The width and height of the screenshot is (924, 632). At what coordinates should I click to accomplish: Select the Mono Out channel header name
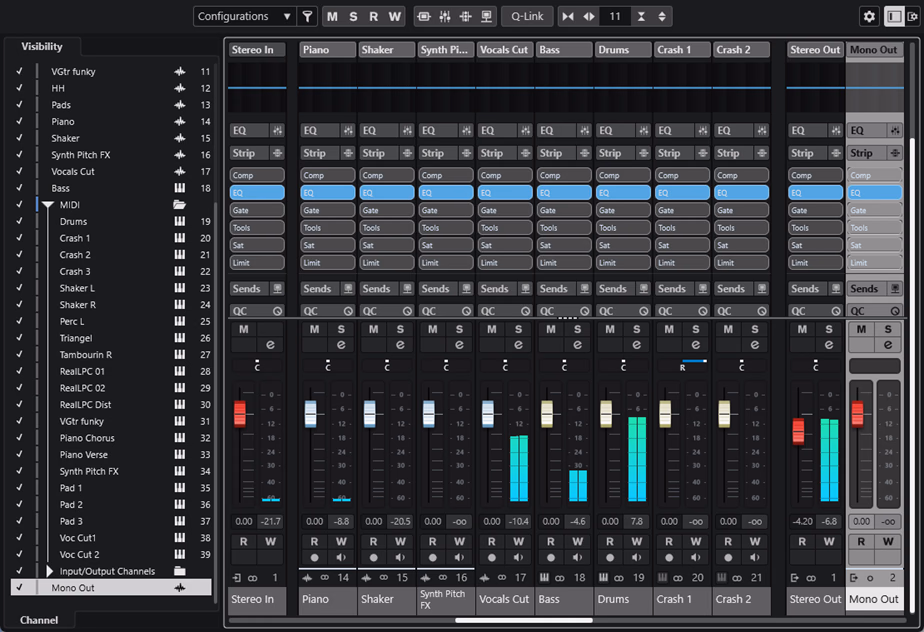pos(874,50)
